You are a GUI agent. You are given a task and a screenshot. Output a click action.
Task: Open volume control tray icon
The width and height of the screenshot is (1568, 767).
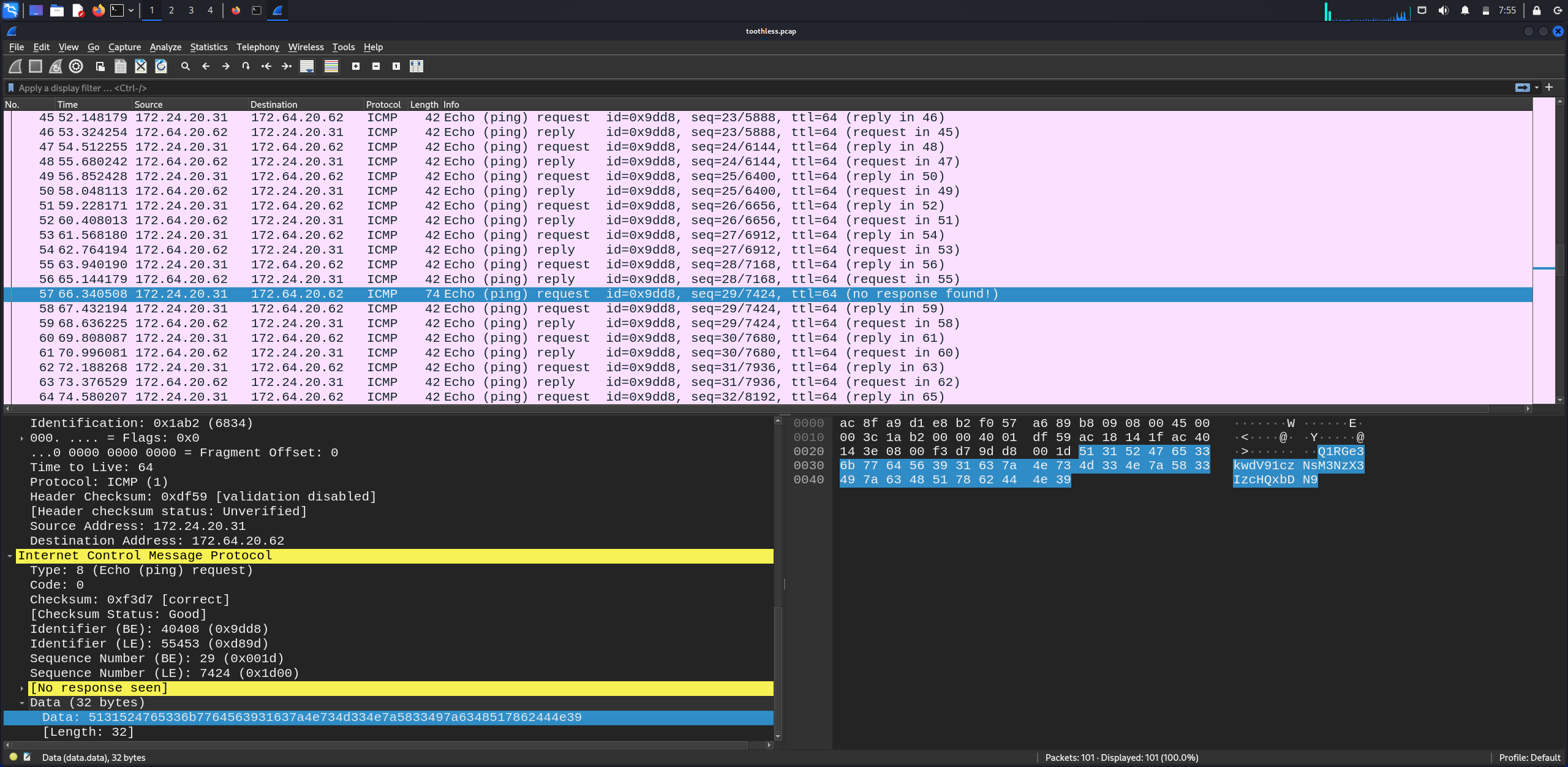point(1444,10)
